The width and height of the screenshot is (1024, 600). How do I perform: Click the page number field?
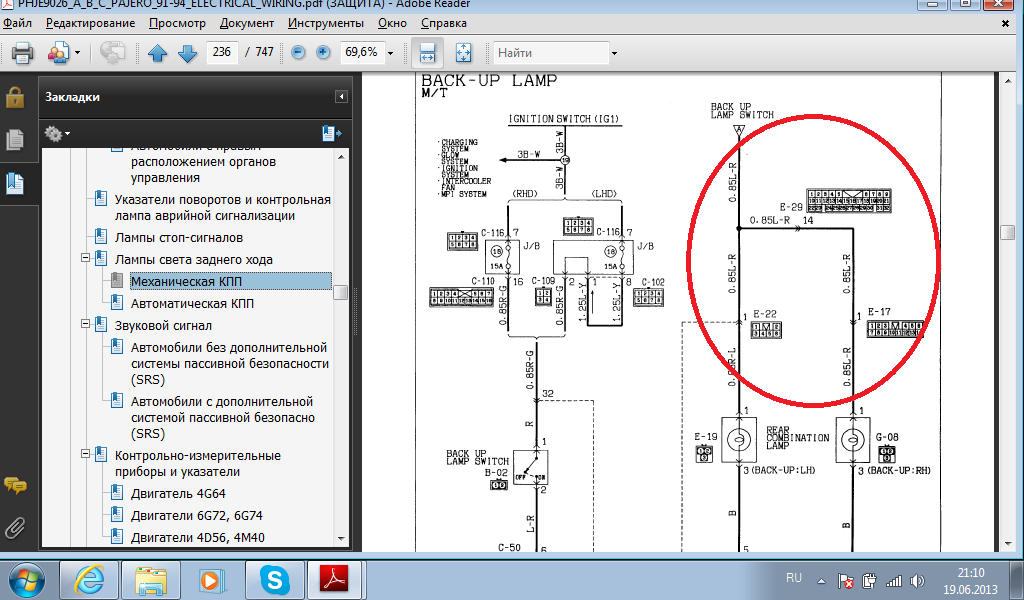(224, 53)
